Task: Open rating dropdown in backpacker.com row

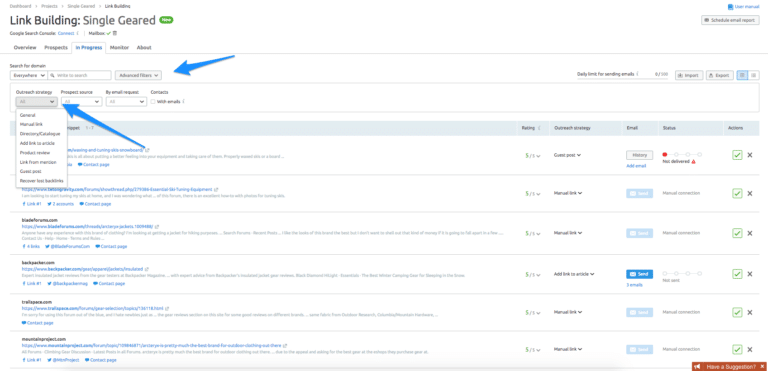Action: 533,274
